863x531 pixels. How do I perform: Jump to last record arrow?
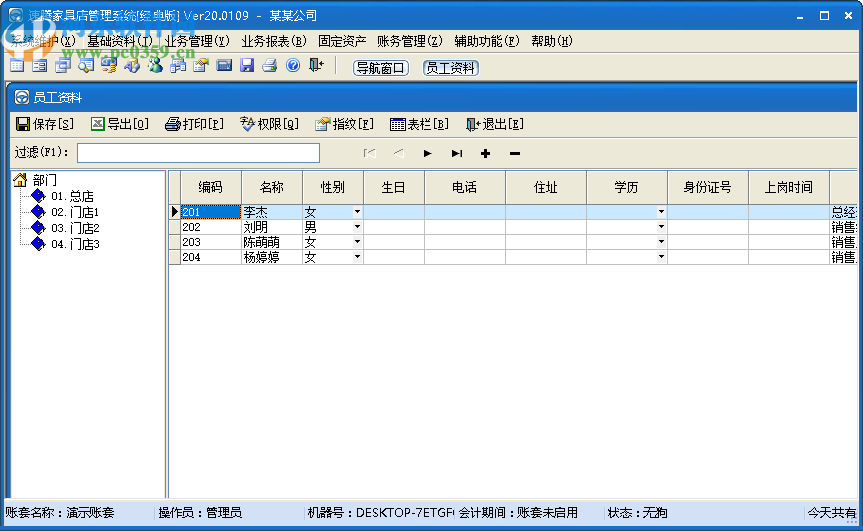457,154
